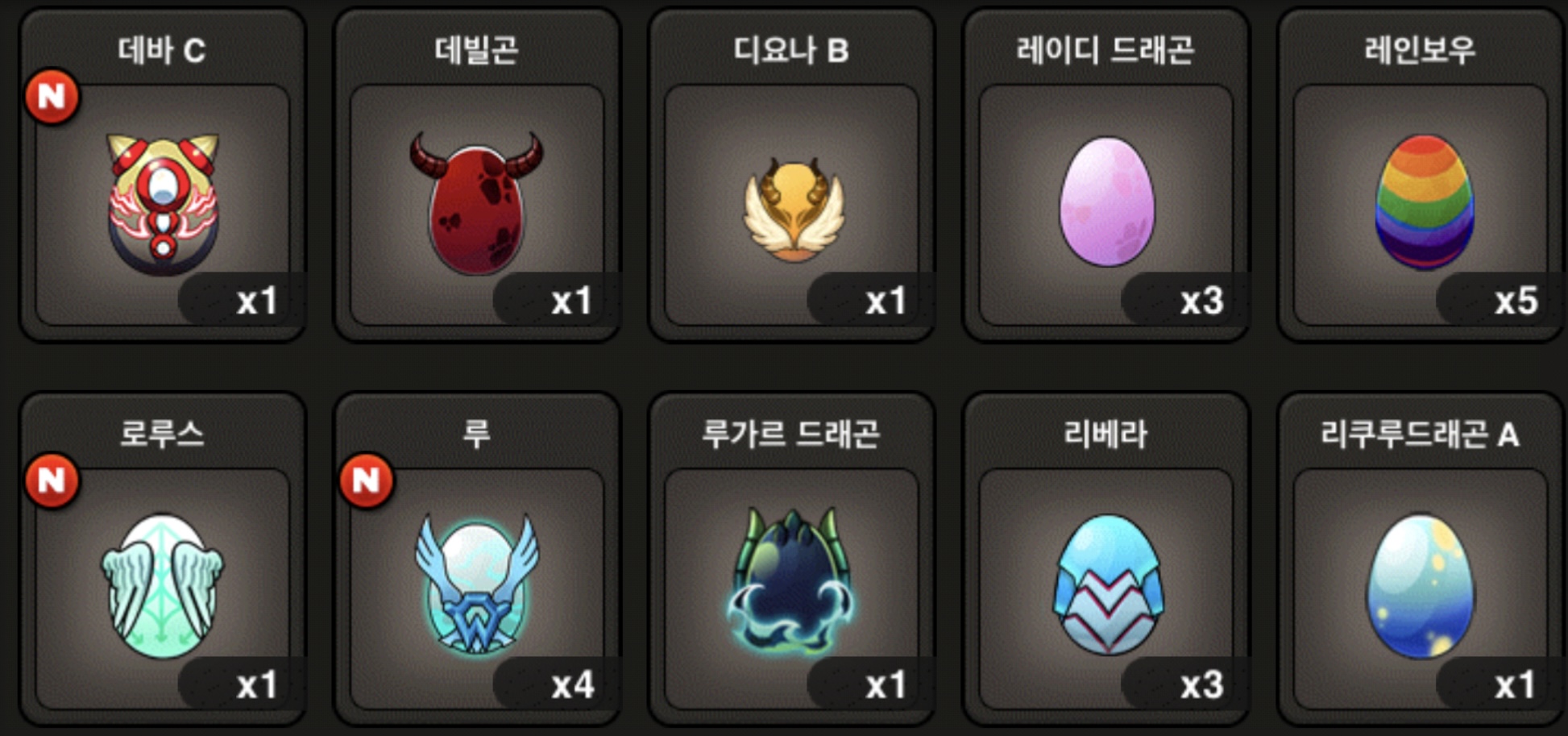Click the 레인보우 title label
The image size is (1568, 736).
[x=1420, y=50]
